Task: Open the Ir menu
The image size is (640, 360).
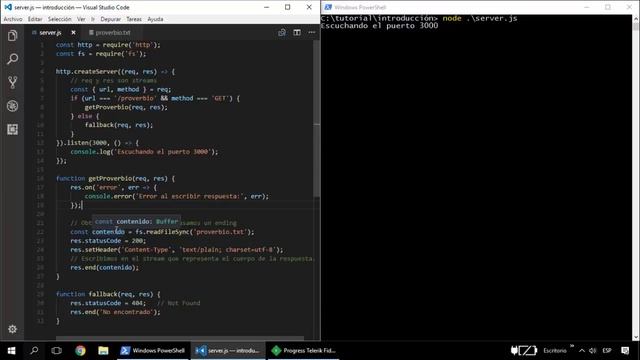Action: pyautogui.click(x=93, y=19)
